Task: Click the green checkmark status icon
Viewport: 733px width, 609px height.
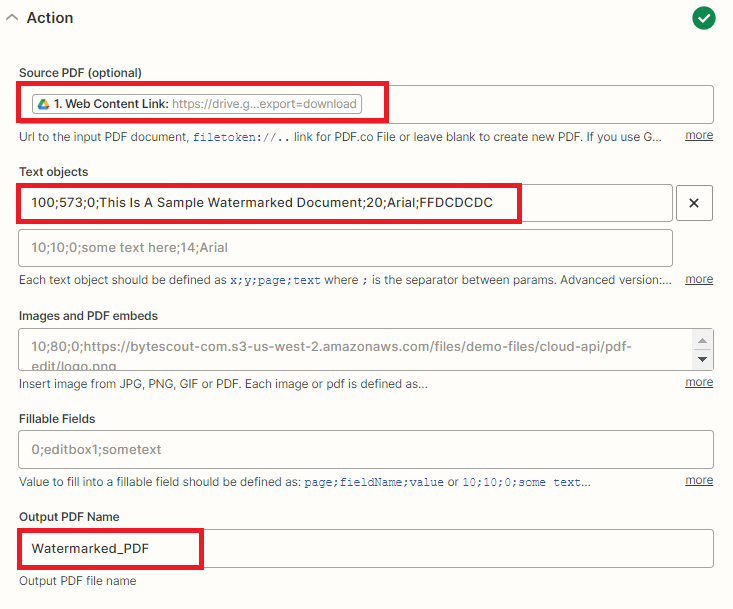Action: click(704, 18)
